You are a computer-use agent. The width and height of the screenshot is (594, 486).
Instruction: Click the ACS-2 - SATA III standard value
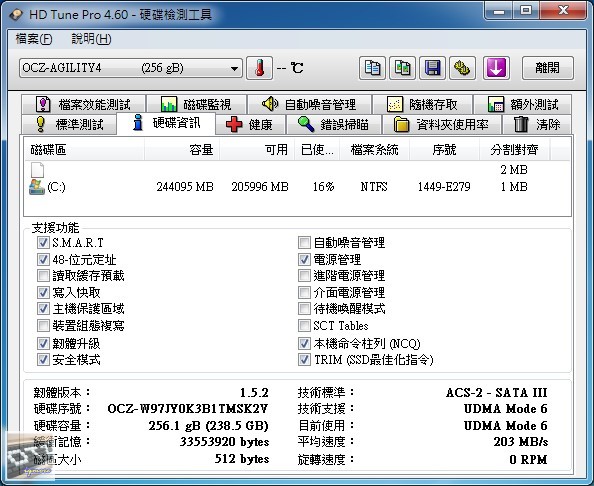coord(497,392)
